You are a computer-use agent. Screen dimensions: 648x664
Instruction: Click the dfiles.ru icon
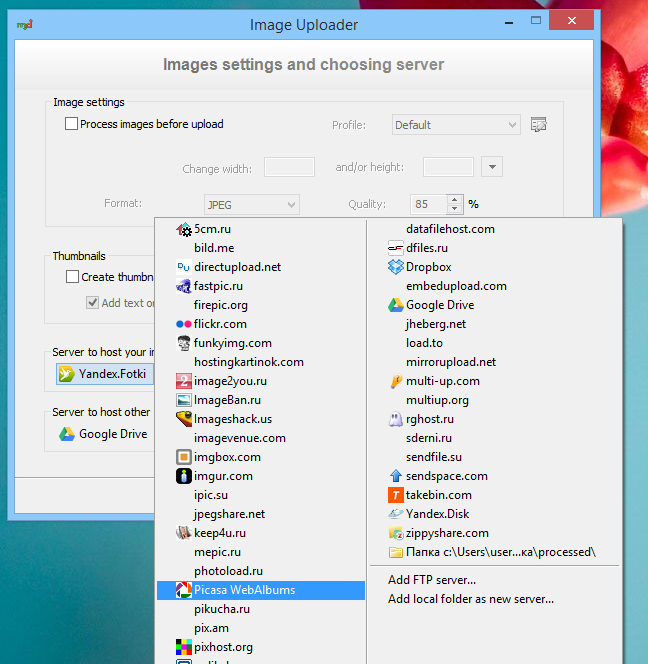396,248
